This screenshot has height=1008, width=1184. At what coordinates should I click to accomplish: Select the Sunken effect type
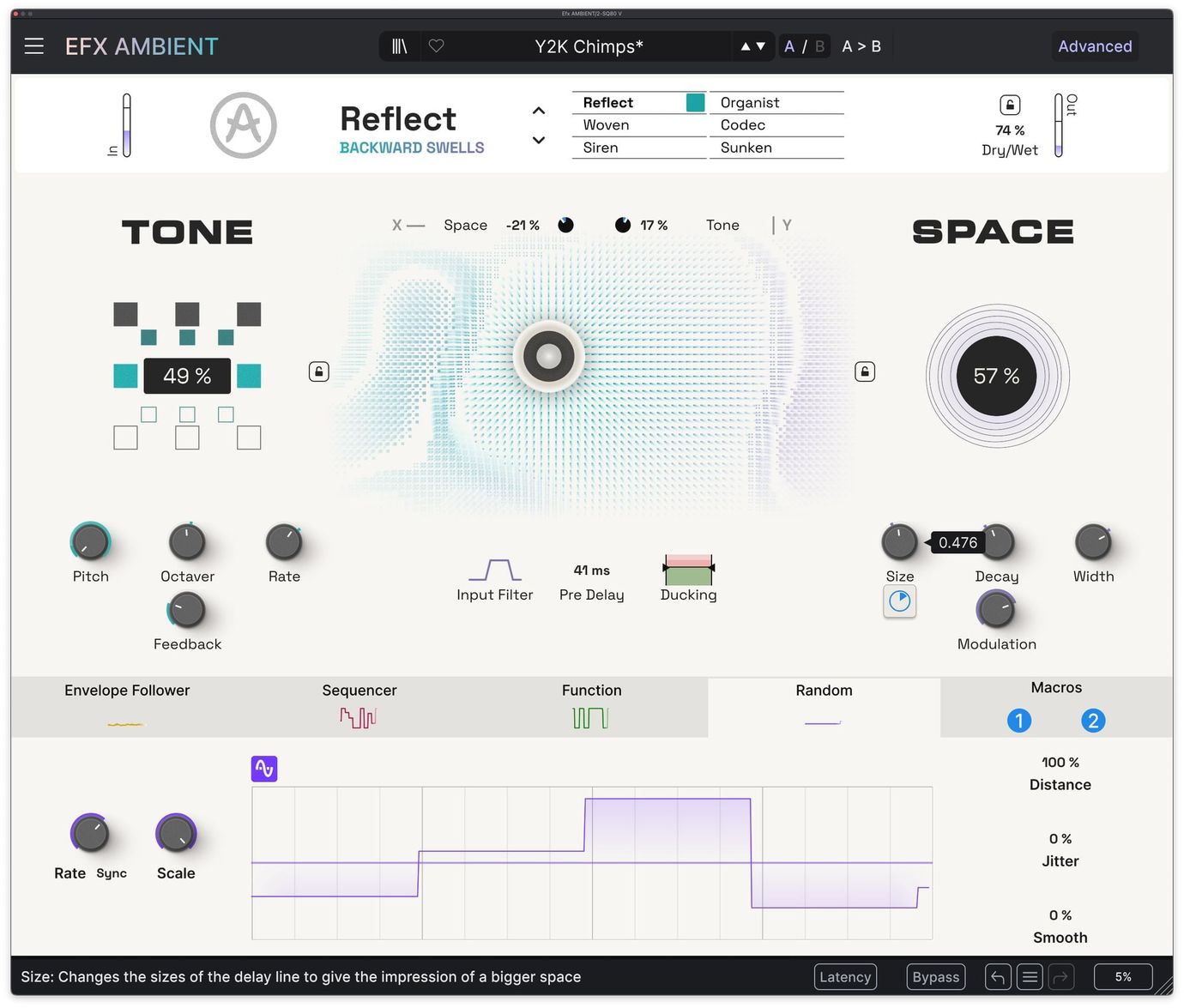(x=776, y=148)
